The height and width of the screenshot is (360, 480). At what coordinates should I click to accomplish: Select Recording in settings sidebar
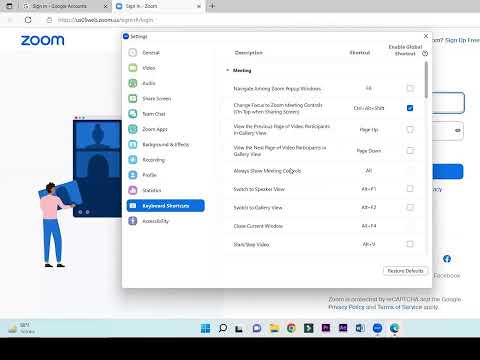point(166,160)
